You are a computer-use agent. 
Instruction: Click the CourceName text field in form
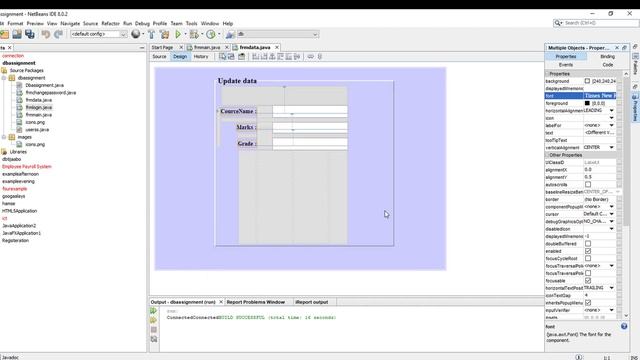(x=310, y=111)
